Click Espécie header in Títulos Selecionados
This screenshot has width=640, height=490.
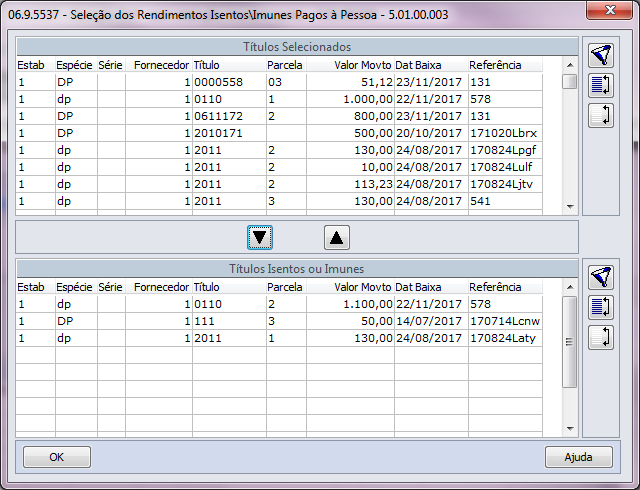[76, 65]
